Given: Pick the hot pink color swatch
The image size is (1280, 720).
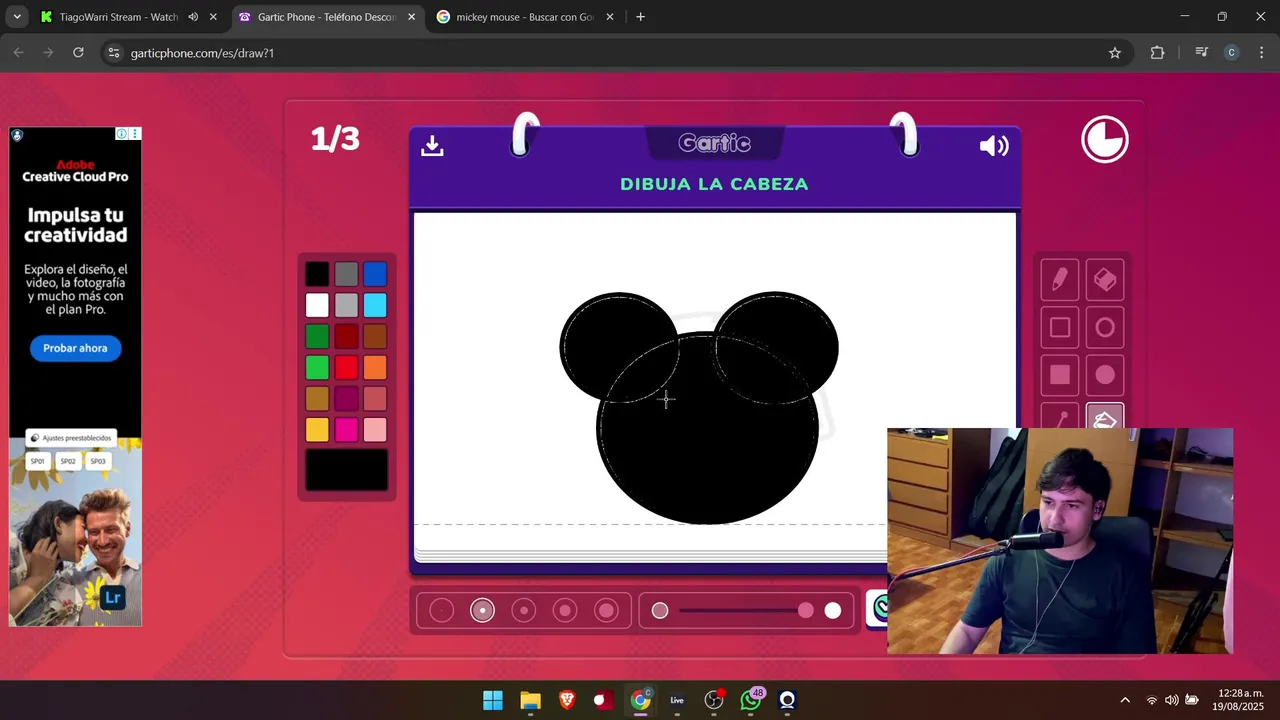Looking at the screenshot, I should [346, 430].
